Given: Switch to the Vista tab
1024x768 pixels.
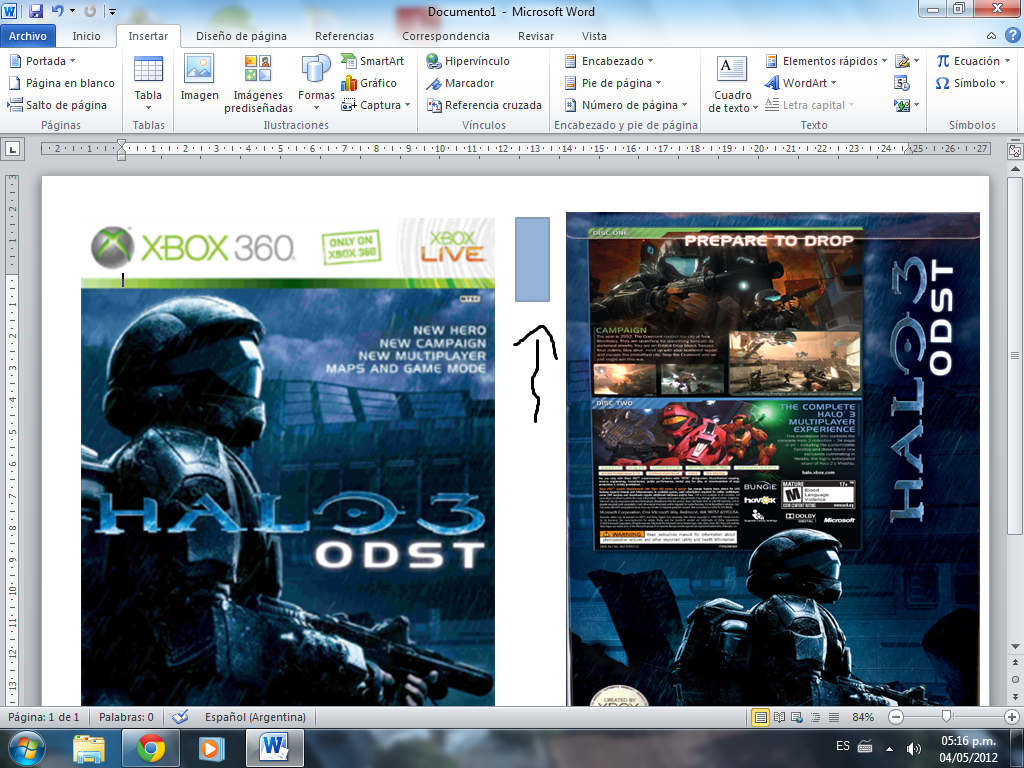Looking at the screenshot, I should point(594,36).
